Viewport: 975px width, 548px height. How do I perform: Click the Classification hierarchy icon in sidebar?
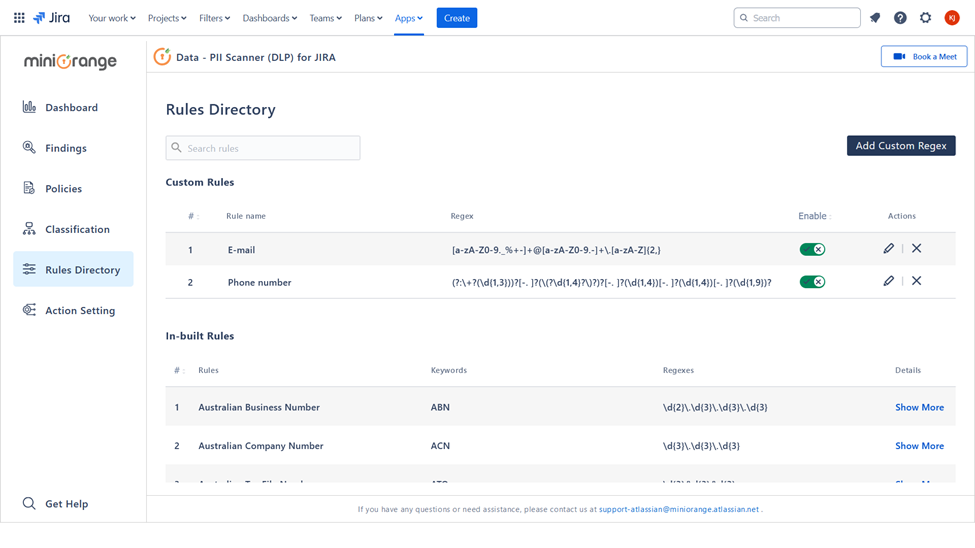coord(29,228)
